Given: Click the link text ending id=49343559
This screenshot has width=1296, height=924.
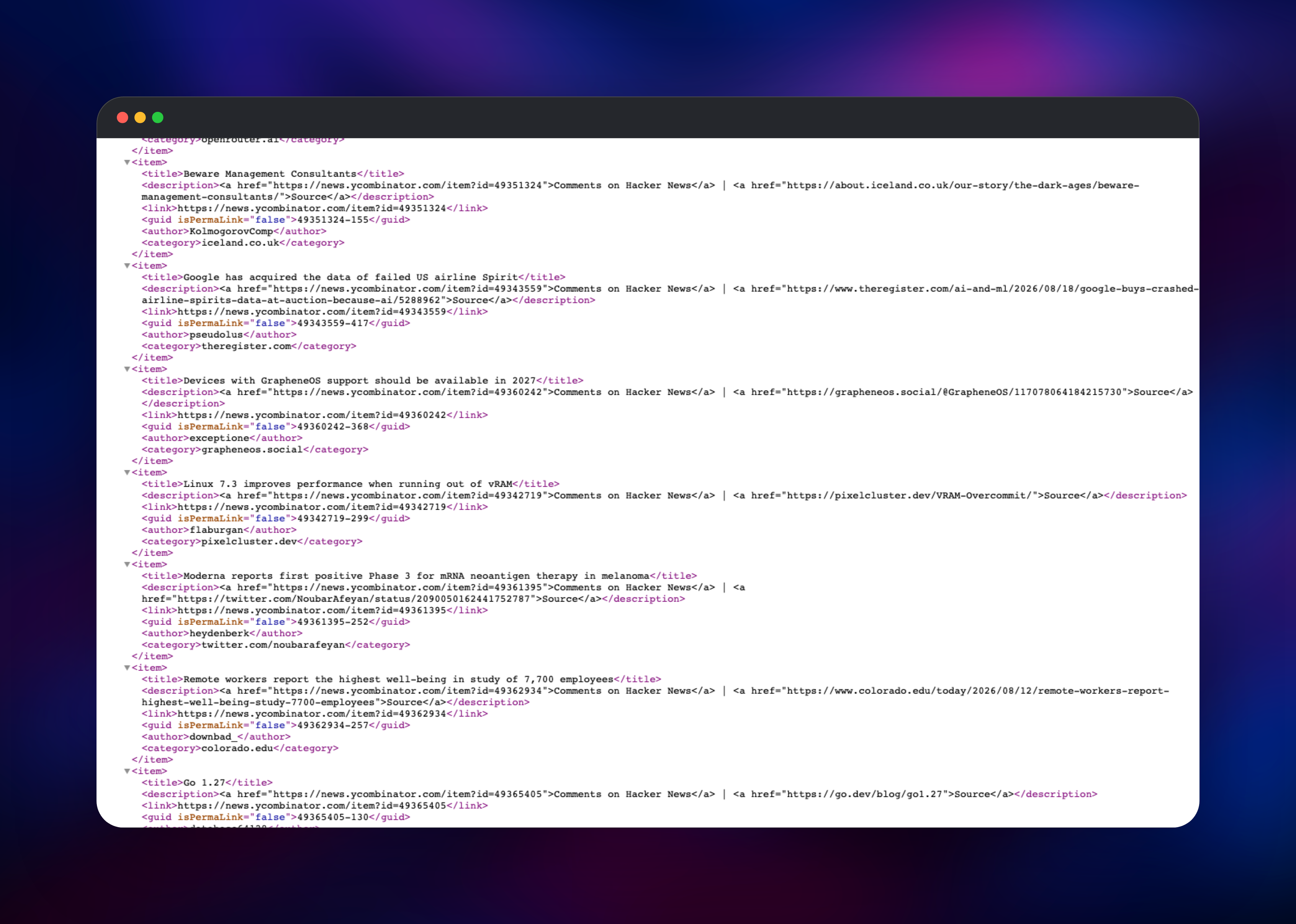Looking at the screenshot, I should (x=312, y=312).
